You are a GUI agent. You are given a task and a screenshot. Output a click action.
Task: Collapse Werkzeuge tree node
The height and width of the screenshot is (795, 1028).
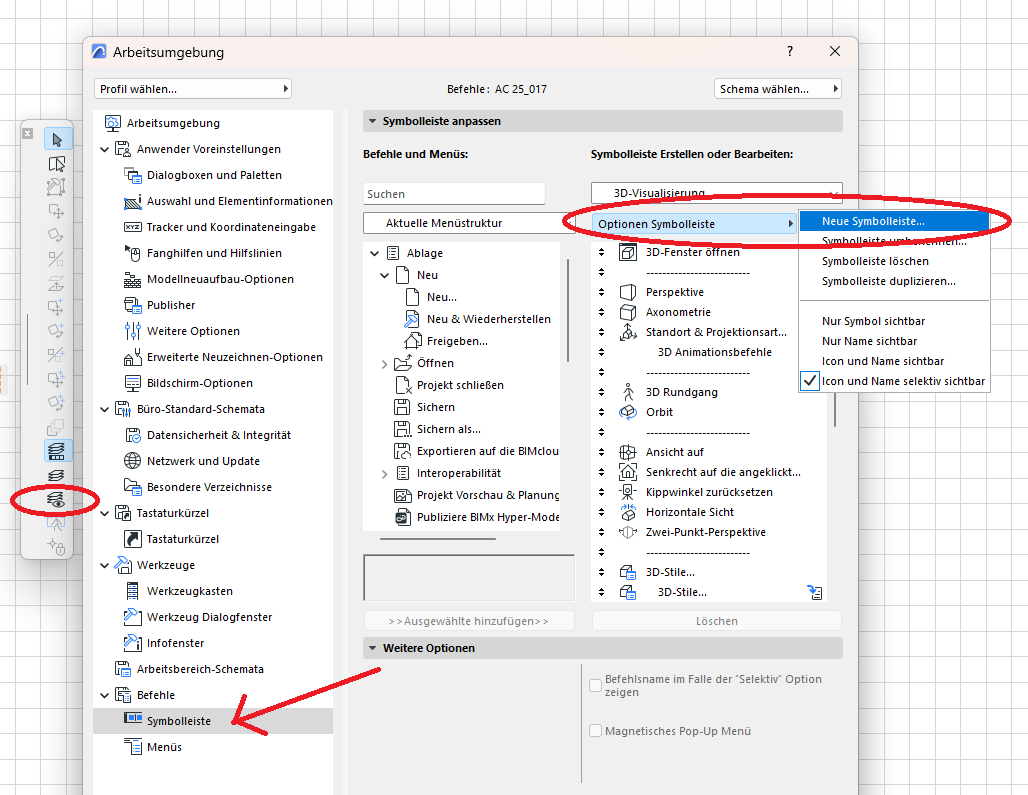click(104, 566)
